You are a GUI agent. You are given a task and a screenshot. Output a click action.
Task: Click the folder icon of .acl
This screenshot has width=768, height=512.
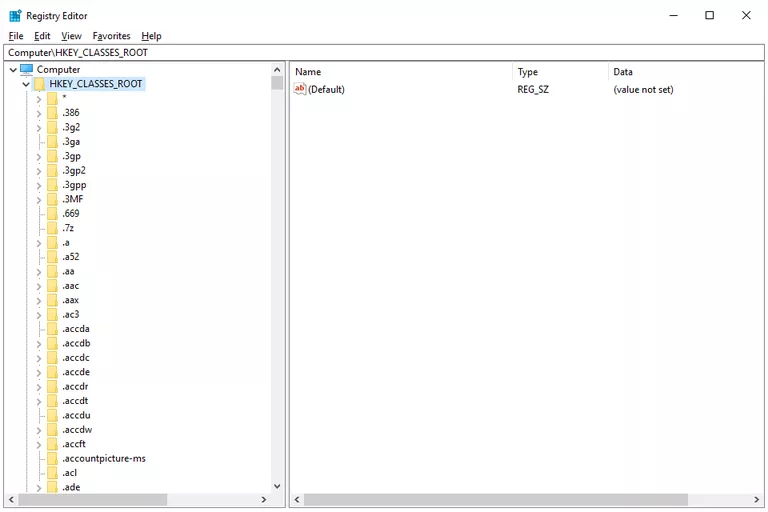pyautogui.click(x=52, y=473)
